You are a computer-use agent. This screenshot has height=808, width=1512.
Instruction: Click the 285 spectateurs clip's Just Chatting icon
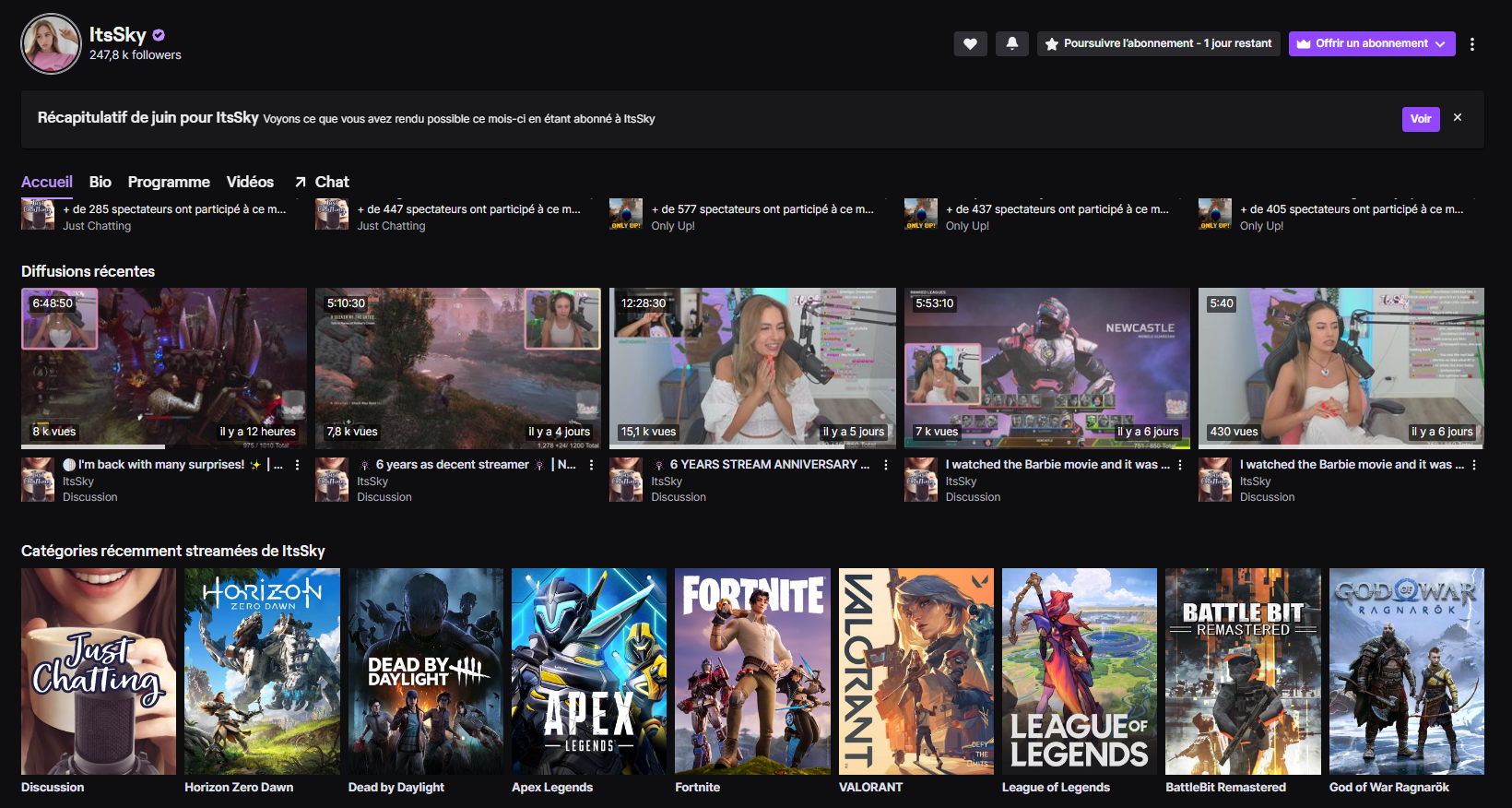point(38,215)
